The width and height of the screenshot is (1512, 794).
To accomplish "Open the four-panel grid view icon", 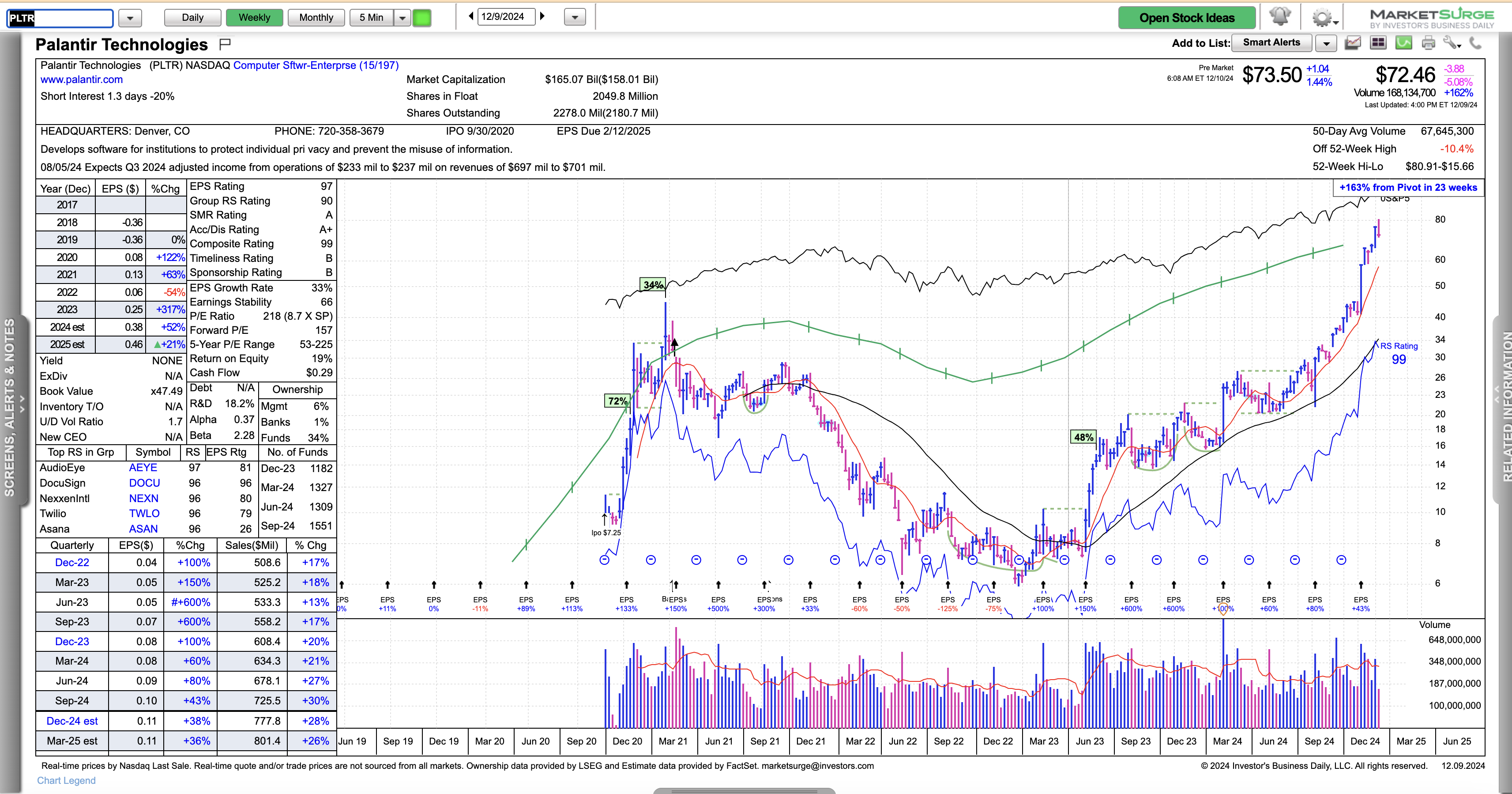I will tap(1378, 43).
